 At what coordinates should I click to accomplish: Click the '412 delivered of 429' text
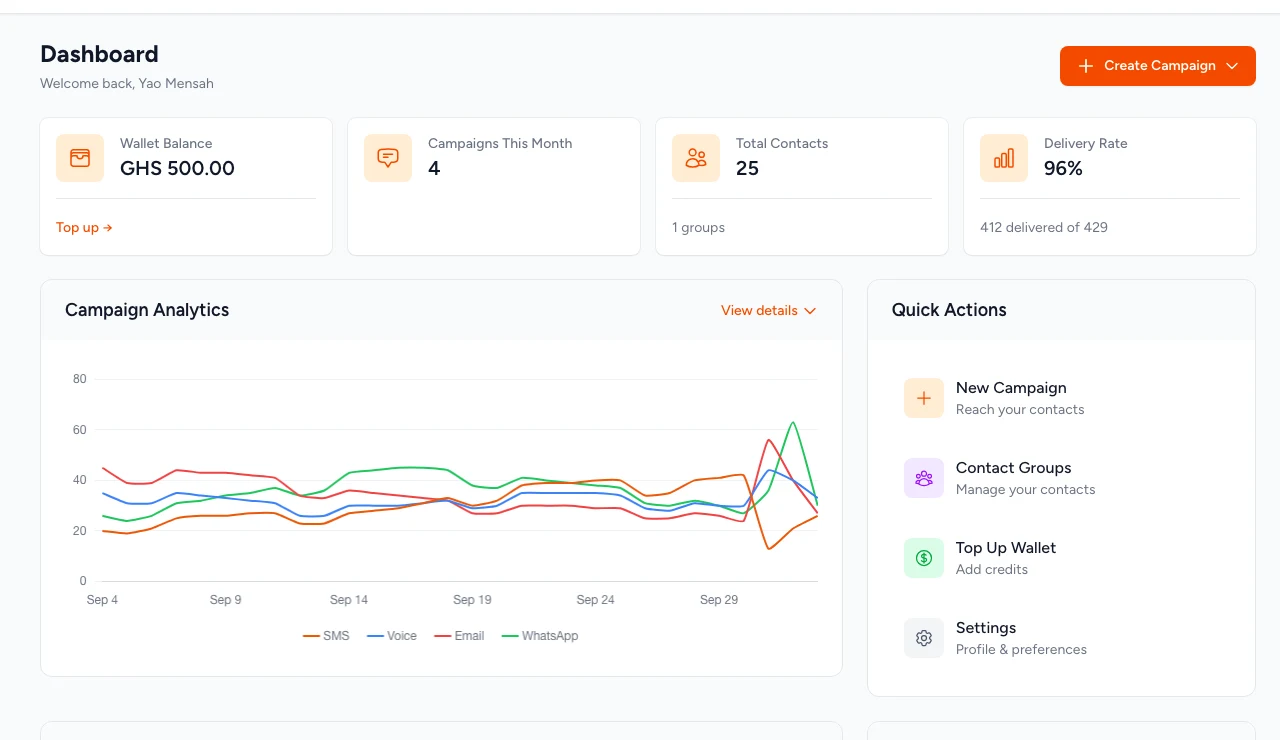click(1044, 227)
